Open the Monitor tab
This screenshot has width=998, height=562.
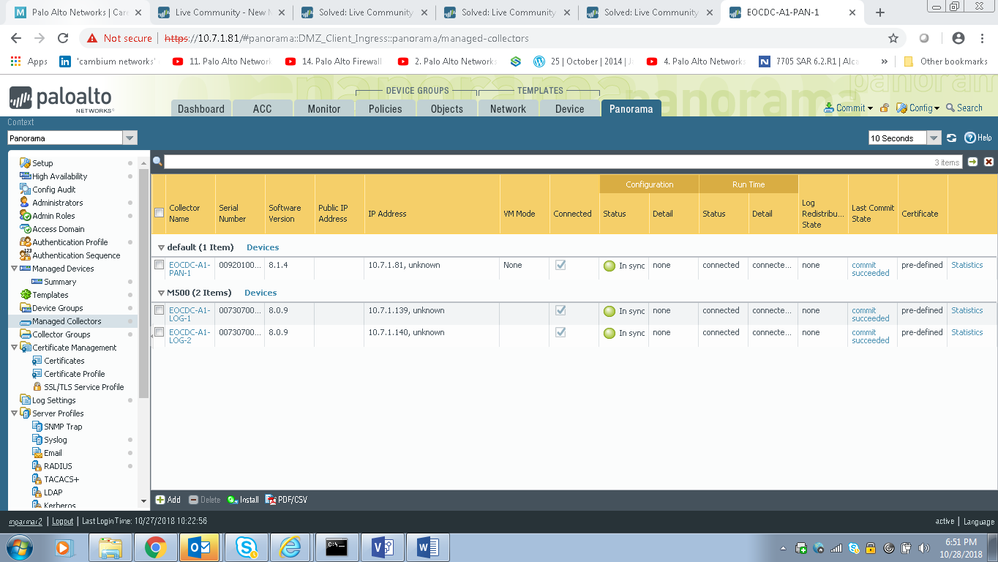(323, 109)
